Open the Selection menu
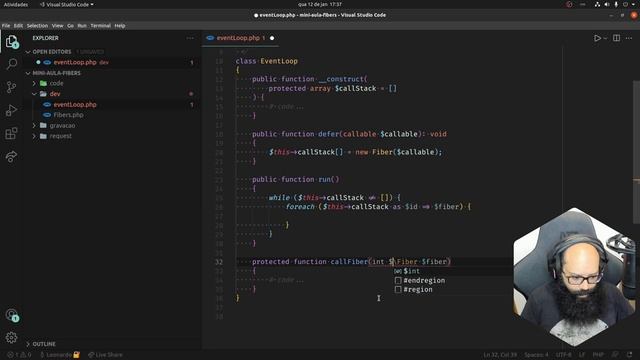 click(37, 26)
